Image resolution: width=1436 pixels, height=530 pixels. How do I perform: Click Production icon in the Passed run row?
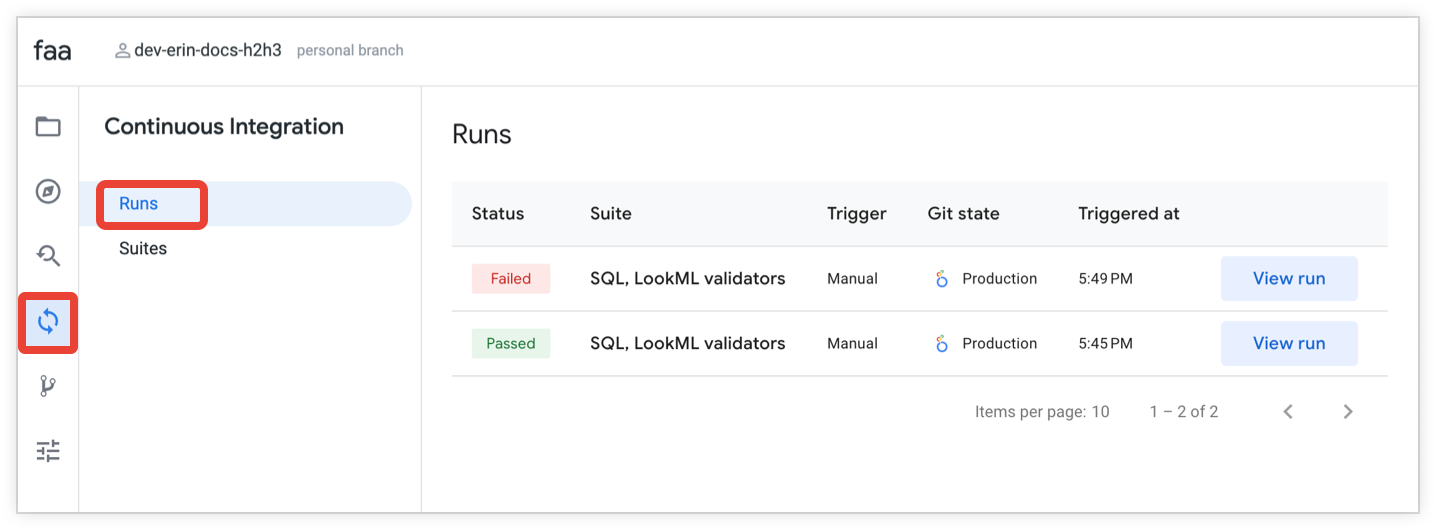coord(941,344)
